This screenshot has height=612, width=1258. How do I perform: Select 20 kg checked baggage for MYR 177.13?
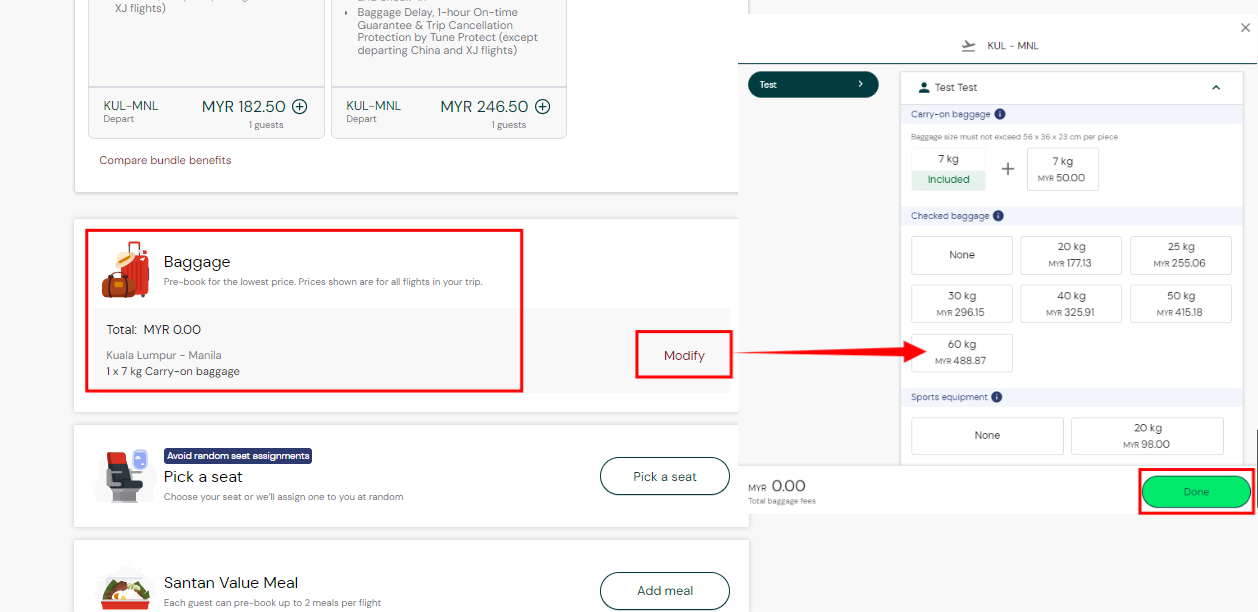pyautogui.click(x=1071, y=255)
